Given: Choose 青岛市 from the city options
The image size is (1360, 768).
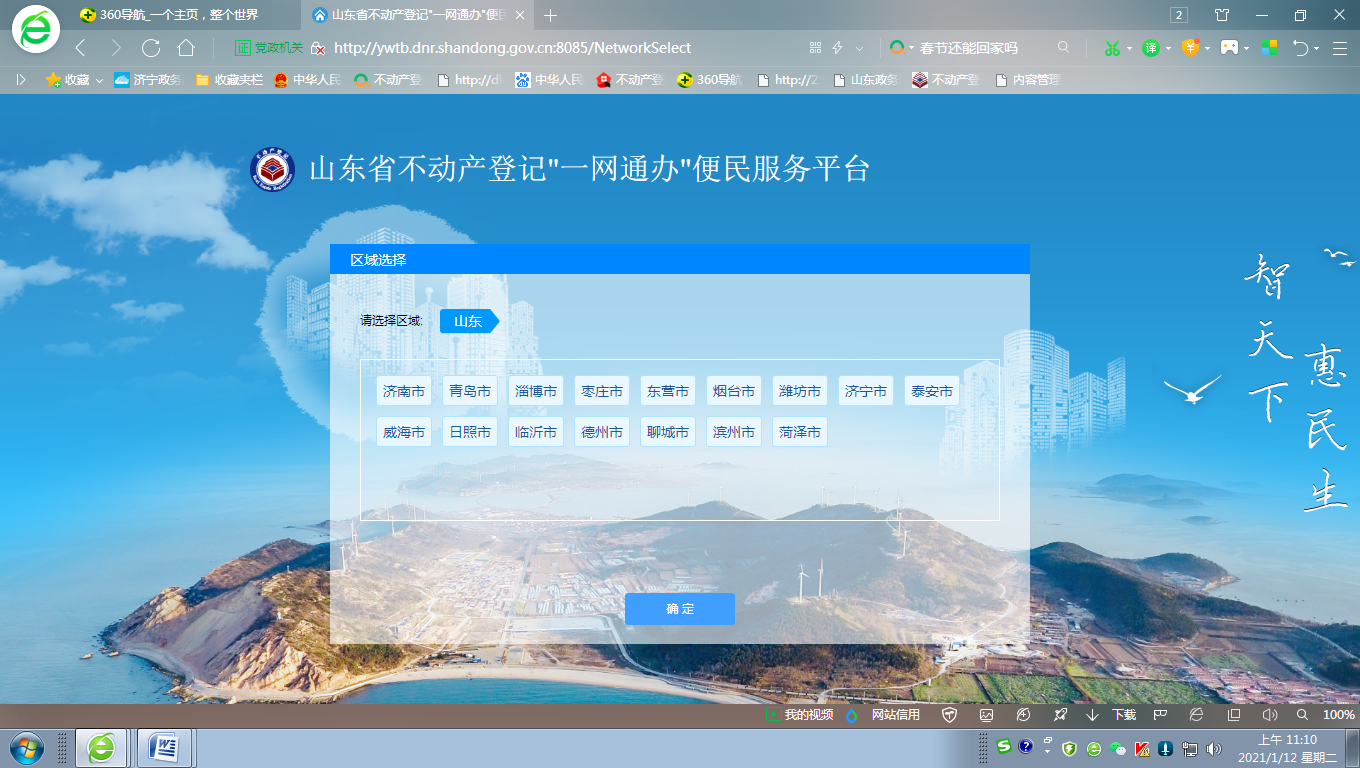Looking at the screenshot, I should tap(470, 391).
